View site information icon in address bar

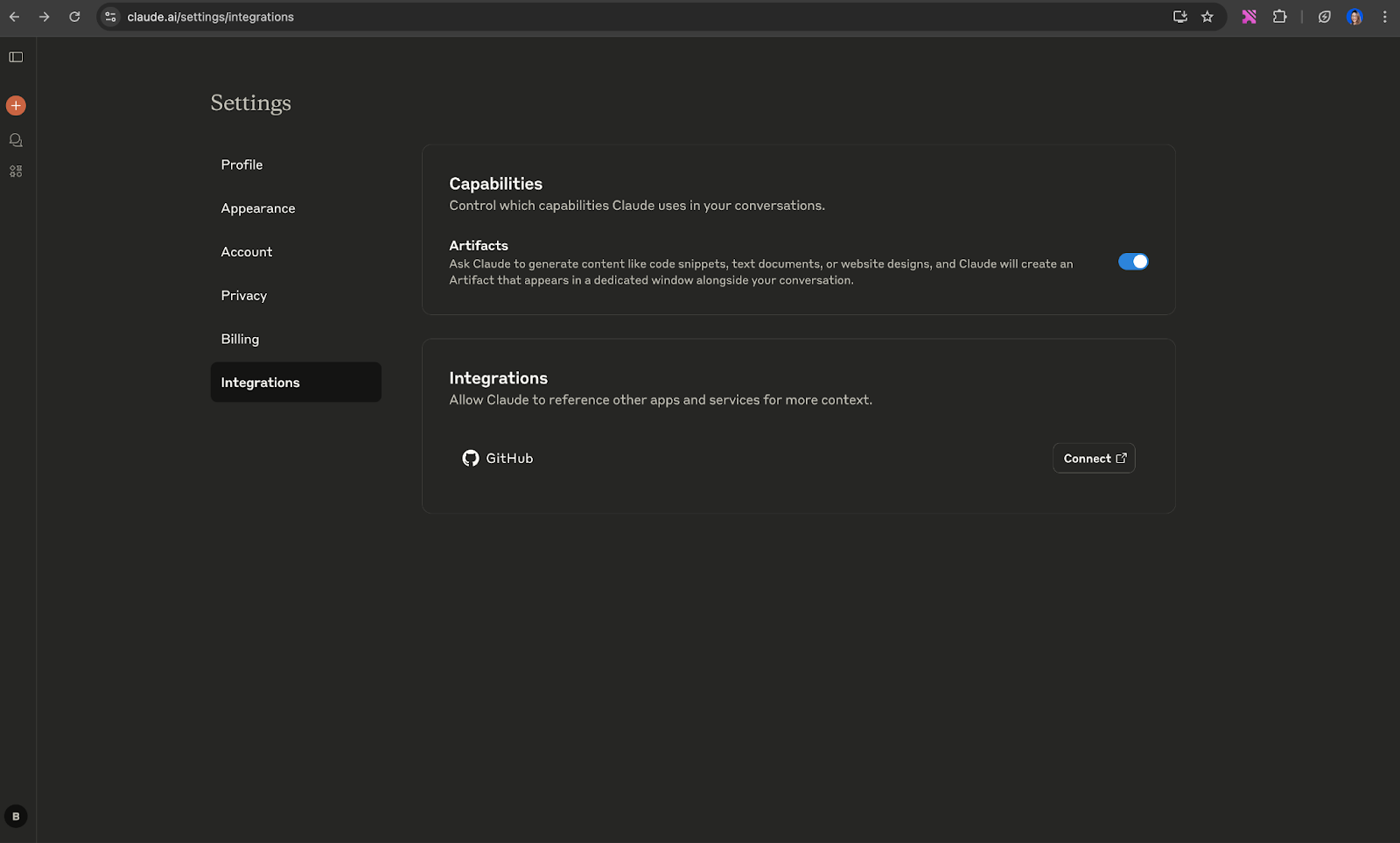[110, 17]
